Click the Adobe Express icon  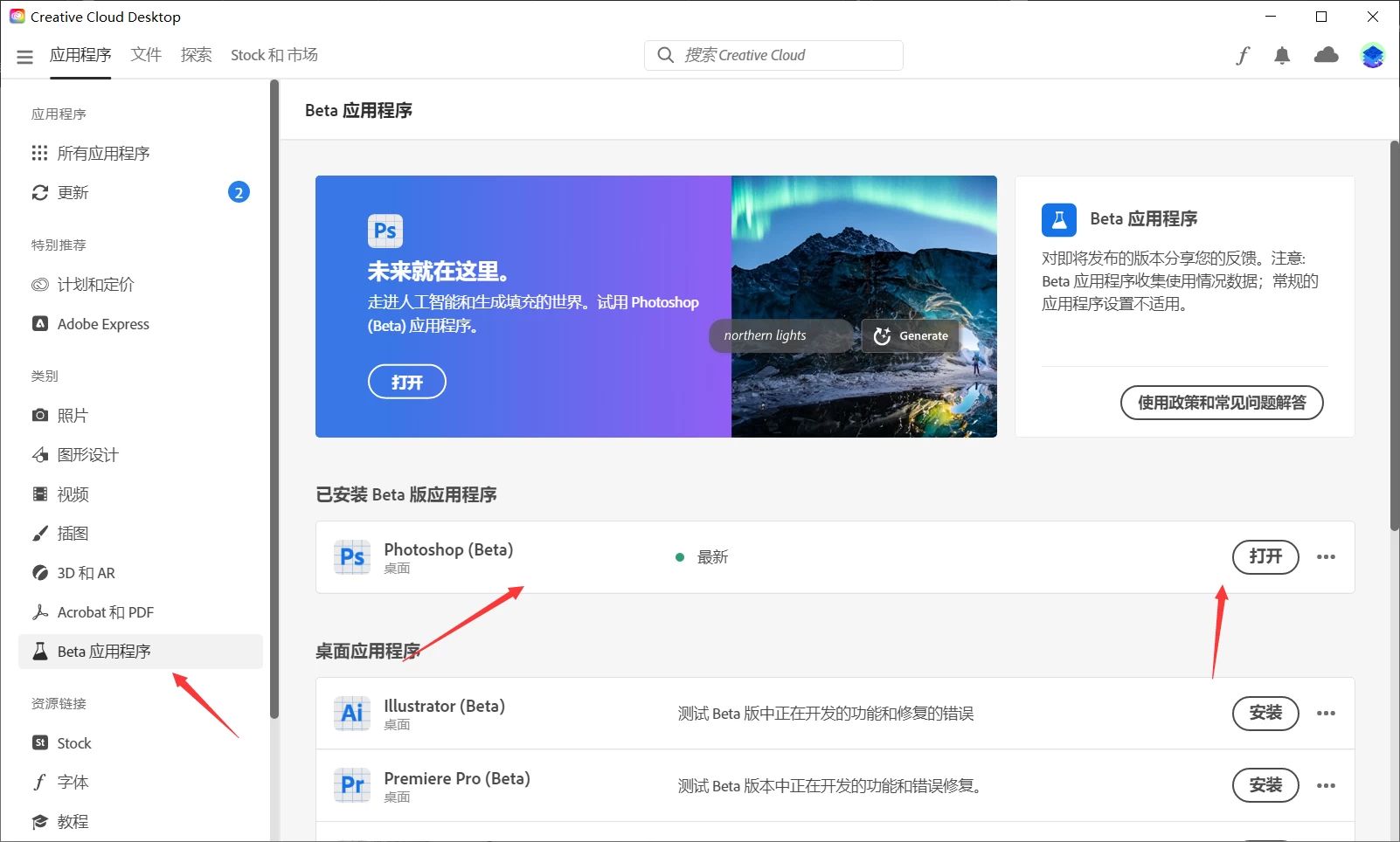click(39, 324)
